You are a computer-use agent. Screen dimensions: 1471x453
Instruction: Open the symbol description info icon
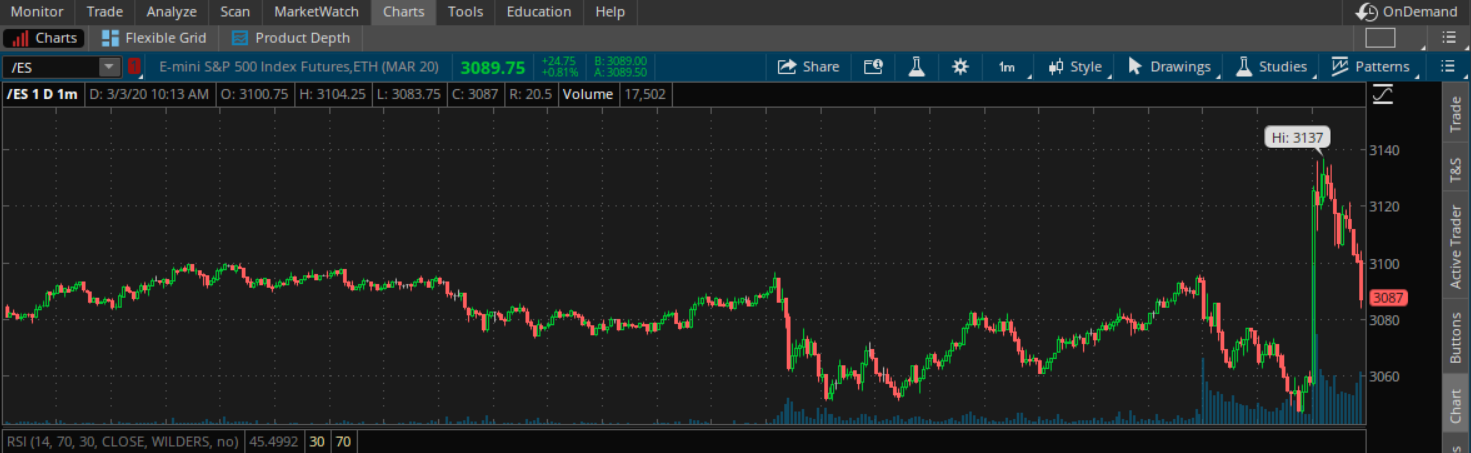tap(873, 66)
